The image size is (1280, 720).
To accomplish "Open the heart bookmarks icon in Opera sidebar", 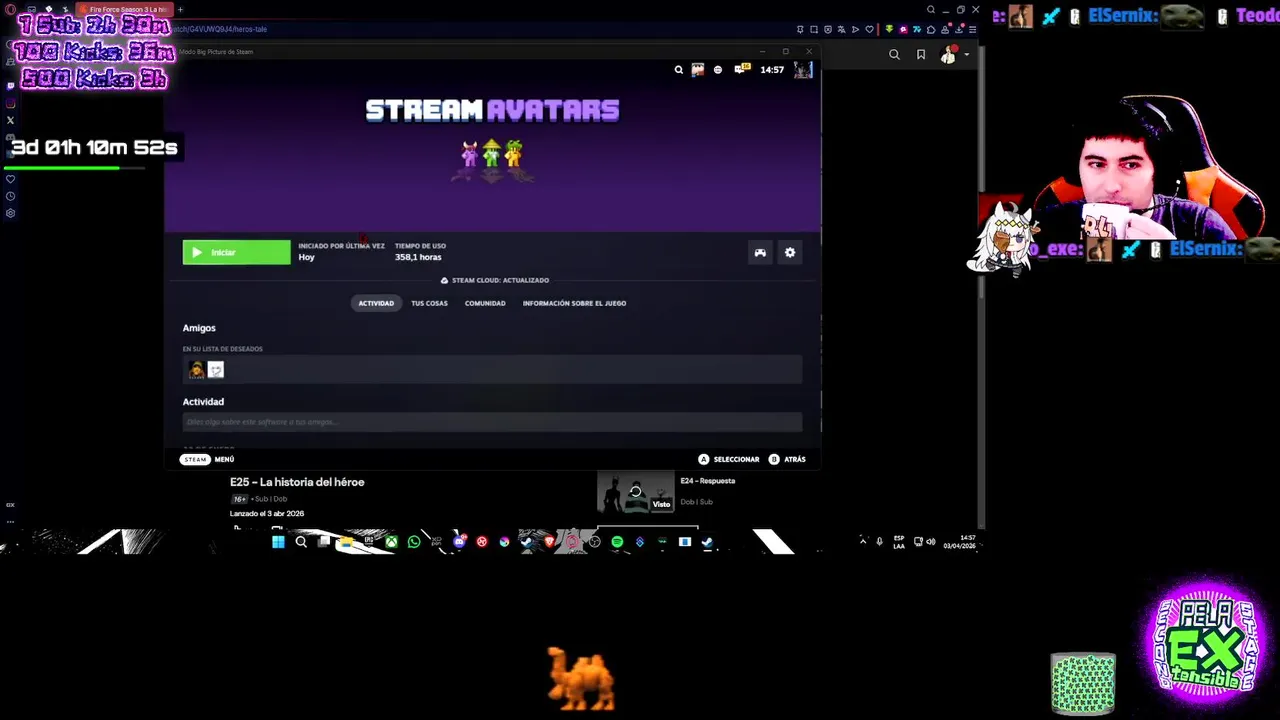I will pyautogui.click(x=10, y=180).
